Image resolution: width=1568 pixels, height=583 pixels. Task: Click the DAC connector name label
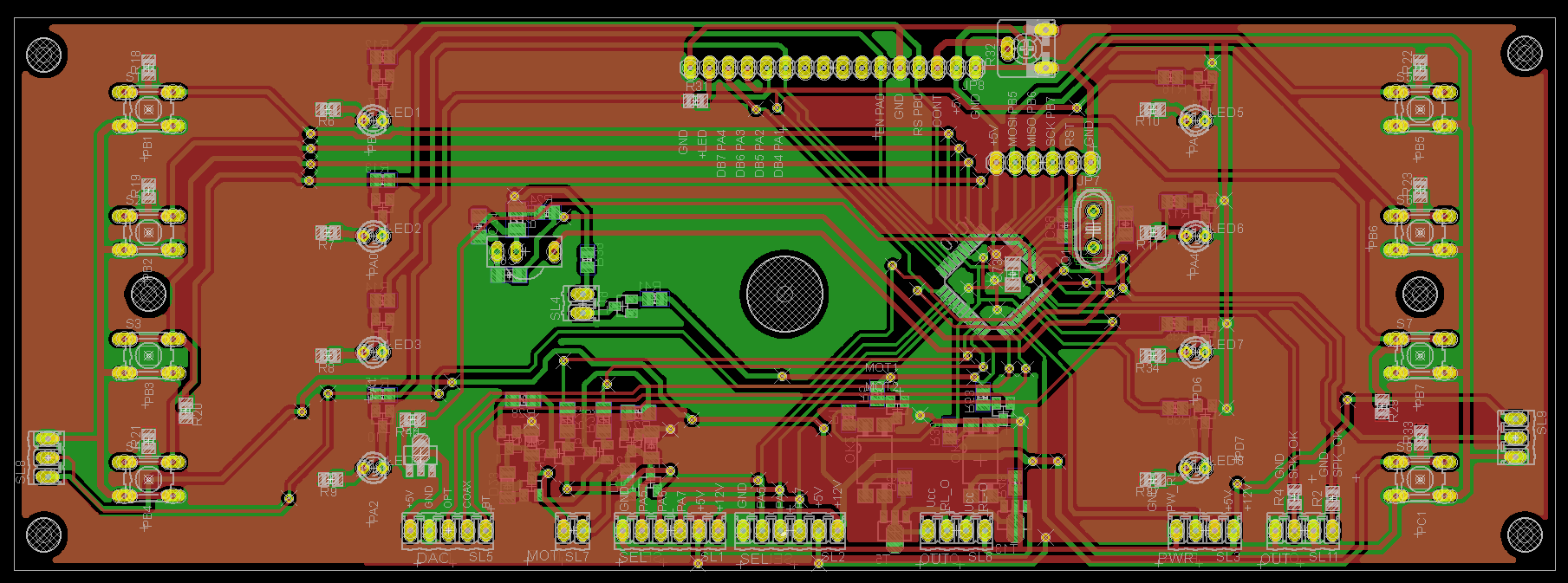pos(433,558)
